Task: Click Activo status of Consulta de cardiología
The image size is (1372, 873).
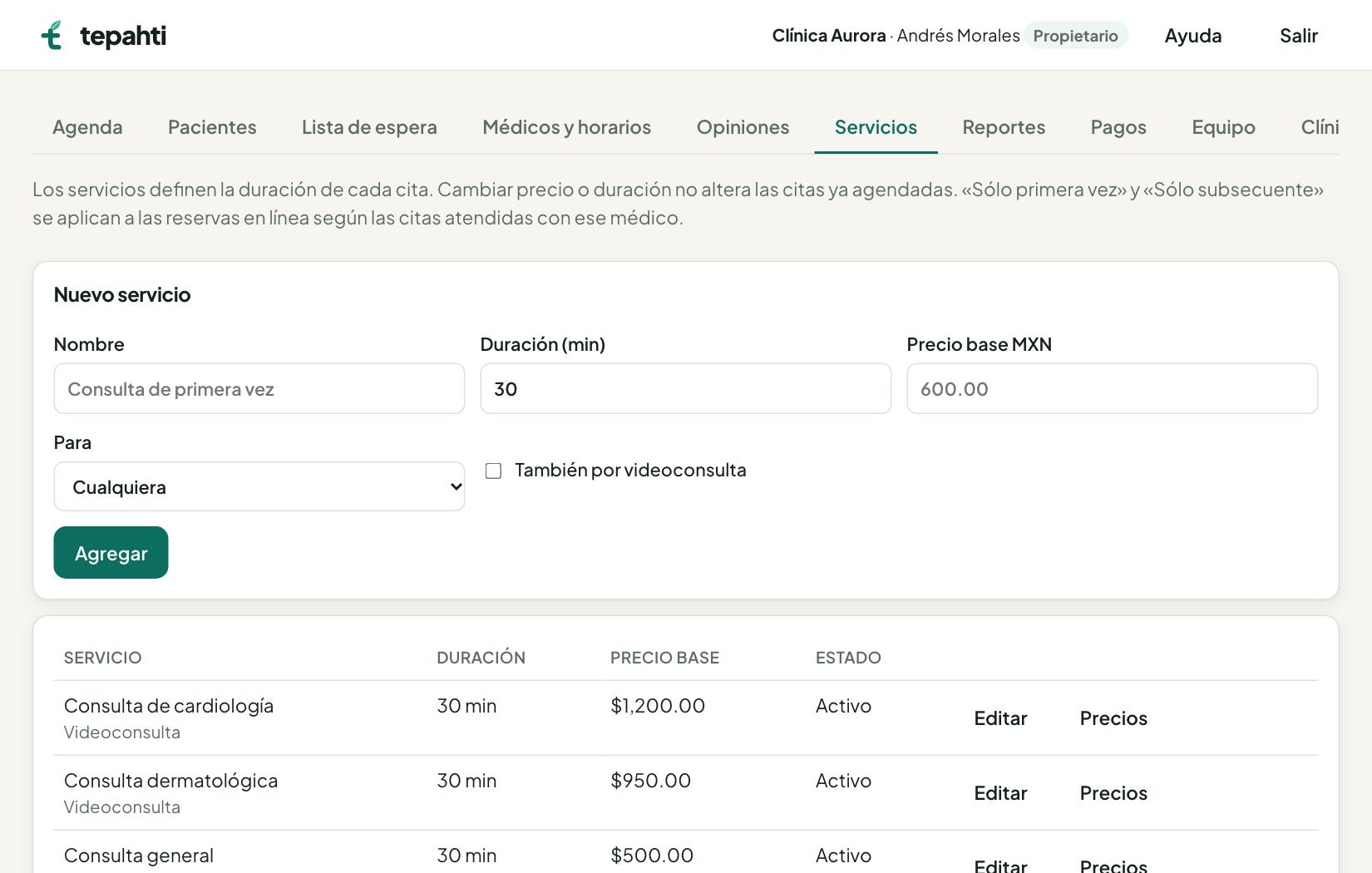Action: point(843,706)
